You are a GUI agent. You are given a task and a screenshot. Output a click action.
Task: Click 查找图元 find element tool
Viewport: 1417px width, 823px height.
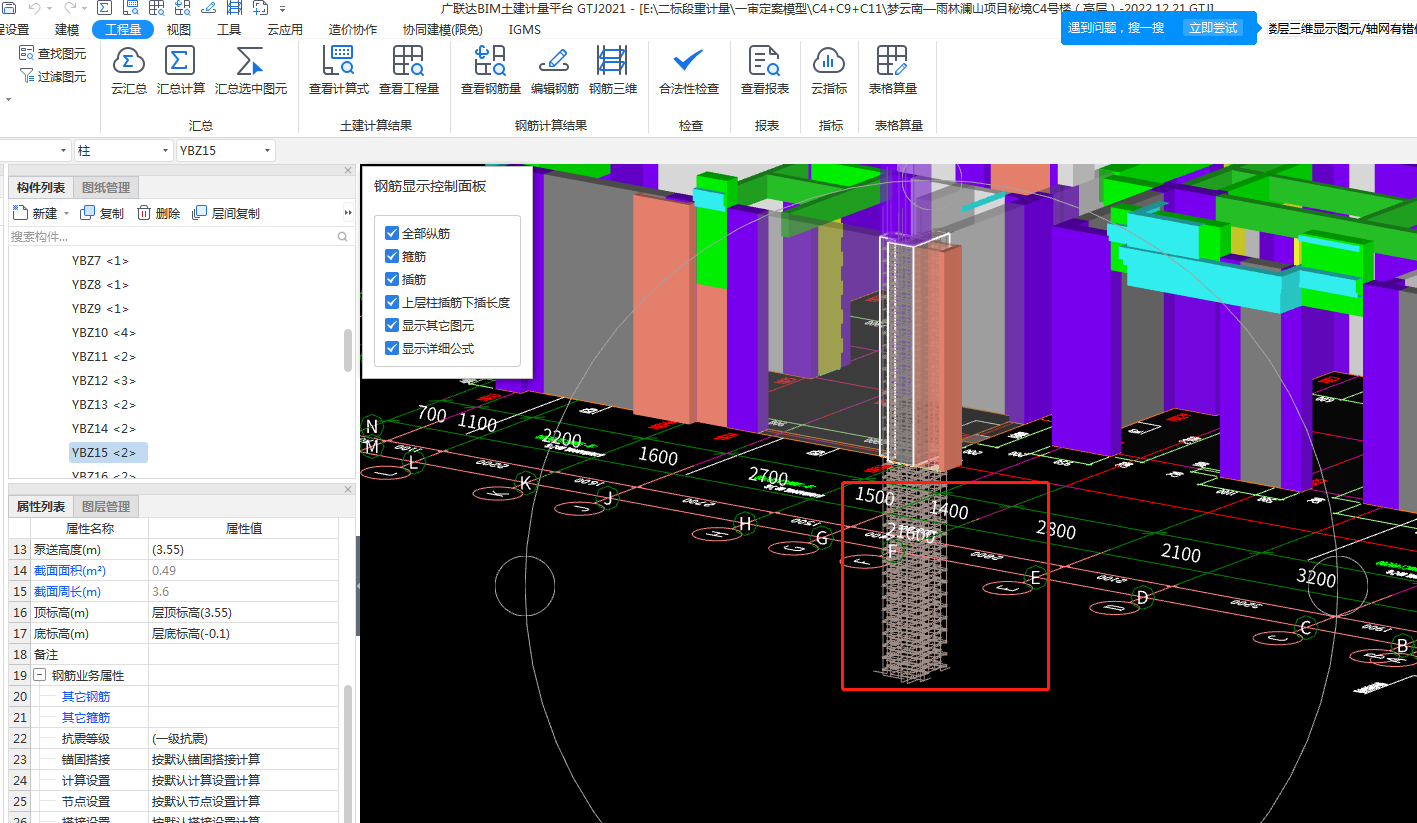click(x=54, y=53)
